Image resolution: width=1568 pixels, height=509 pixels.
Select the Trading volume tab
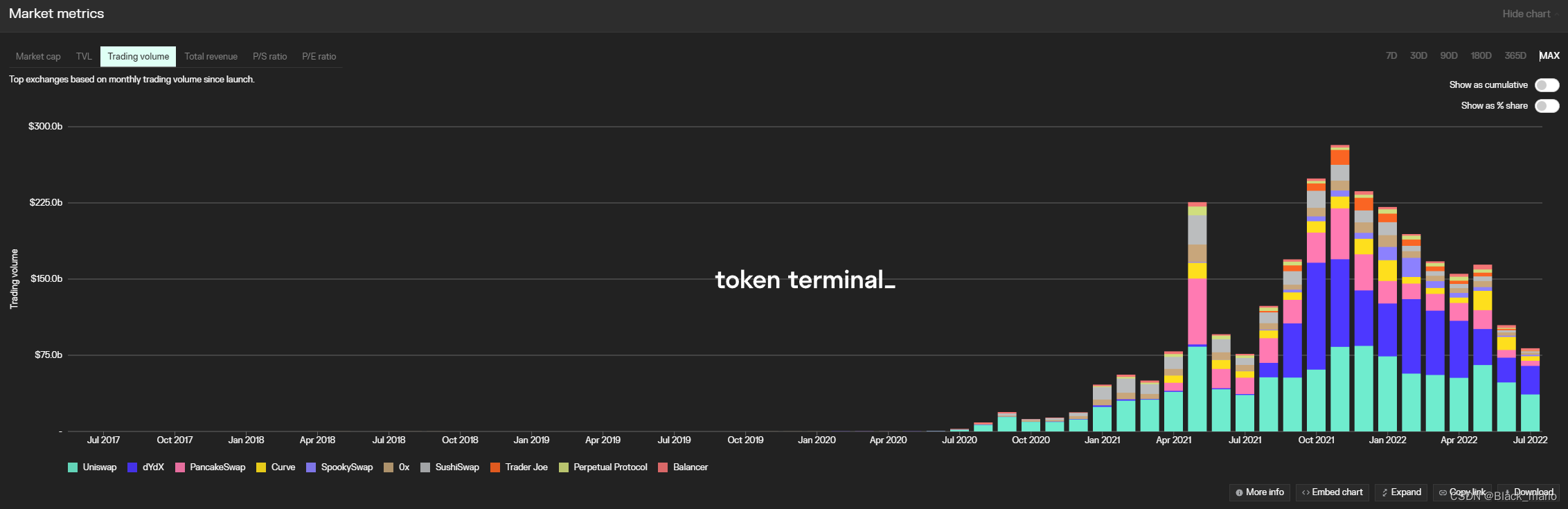pos(138,57)
